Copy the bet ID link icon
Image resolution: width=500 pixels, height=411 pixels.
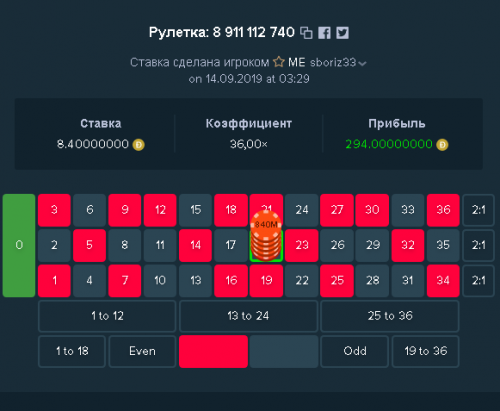pos(306,33)
